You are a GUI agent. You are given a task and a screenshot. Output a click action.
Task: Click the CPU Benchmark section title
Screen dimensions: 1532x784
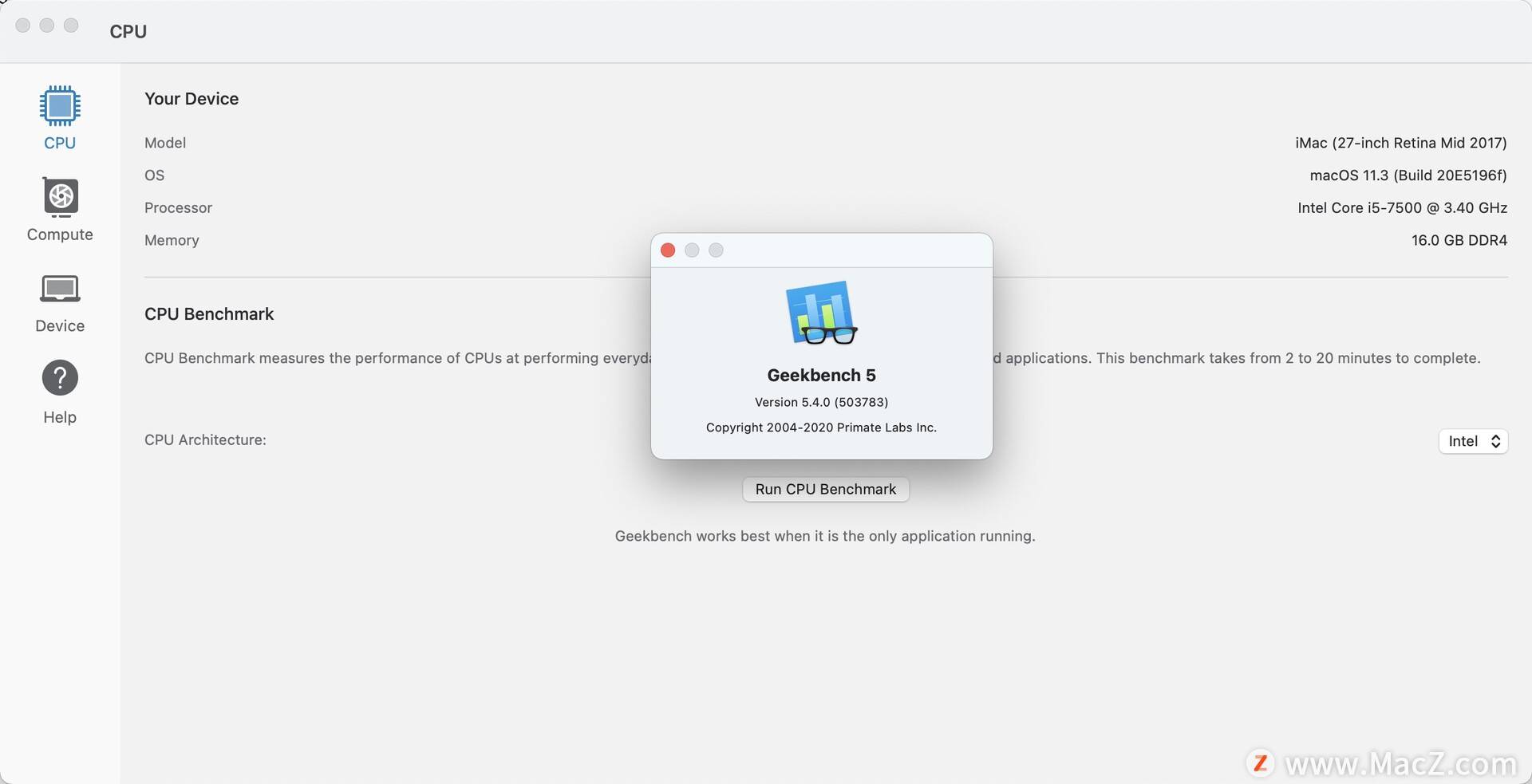(x=208, y=313)
